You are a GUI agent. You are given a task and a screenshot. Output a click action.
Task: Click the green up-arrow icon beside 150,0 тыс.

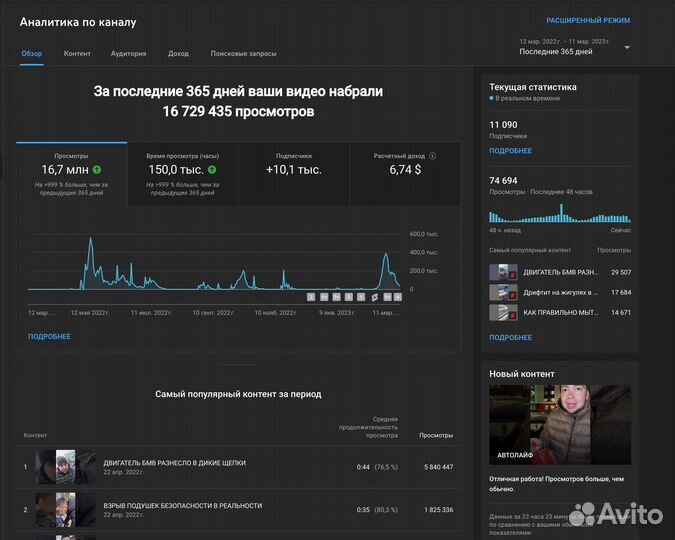click(212, 170)
